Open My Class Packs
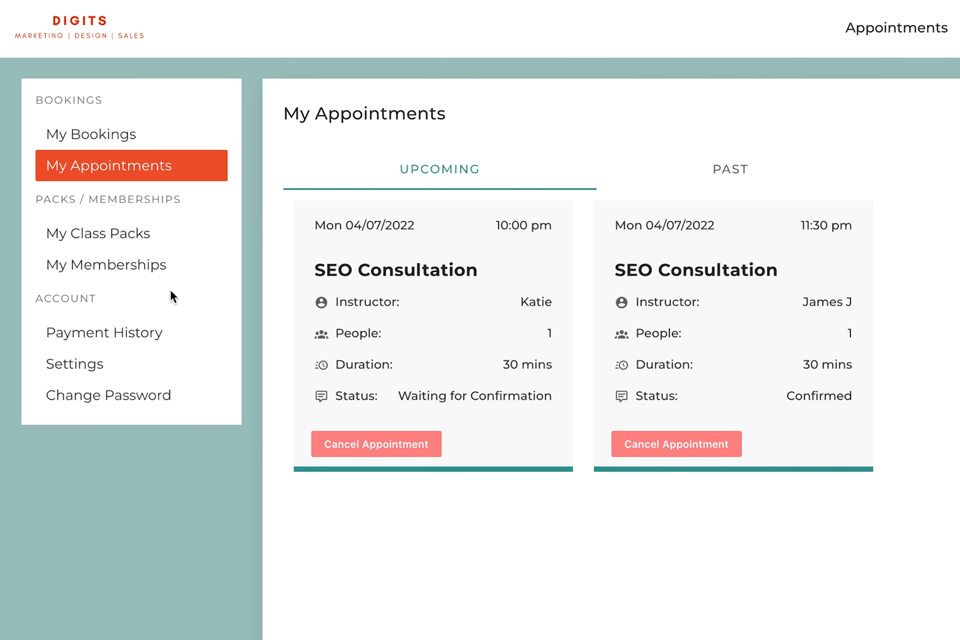Screen dimensions: 960x640 pyautogui.click(x=98, y=233)
